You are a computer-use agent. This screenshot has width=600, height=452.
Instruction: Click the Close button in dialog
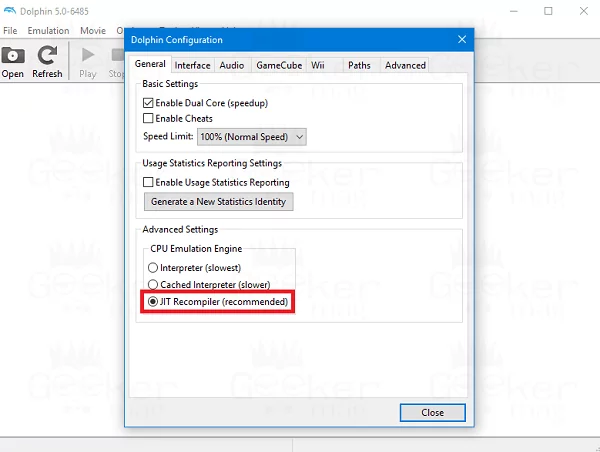pos(432,413)
